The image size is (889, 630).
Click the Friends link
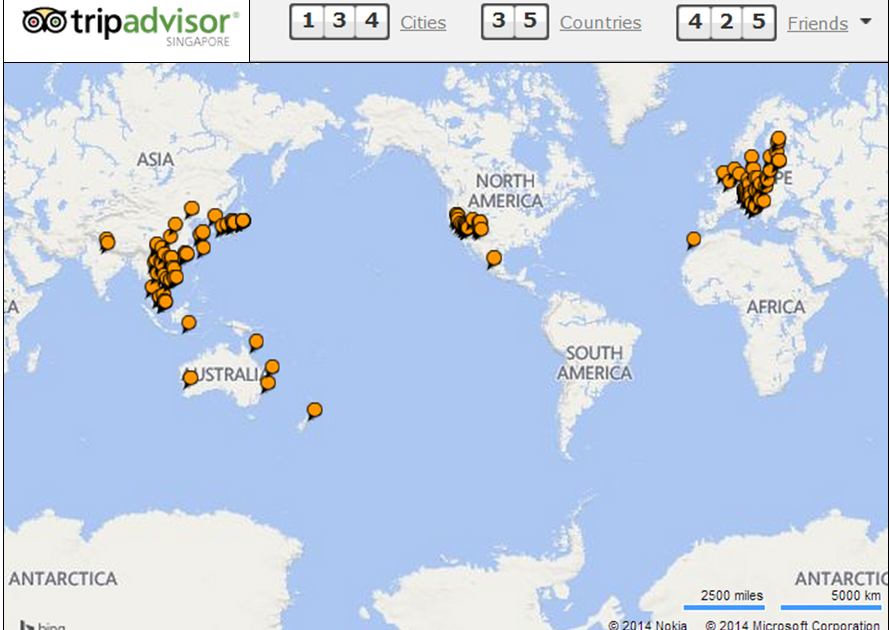817,23
